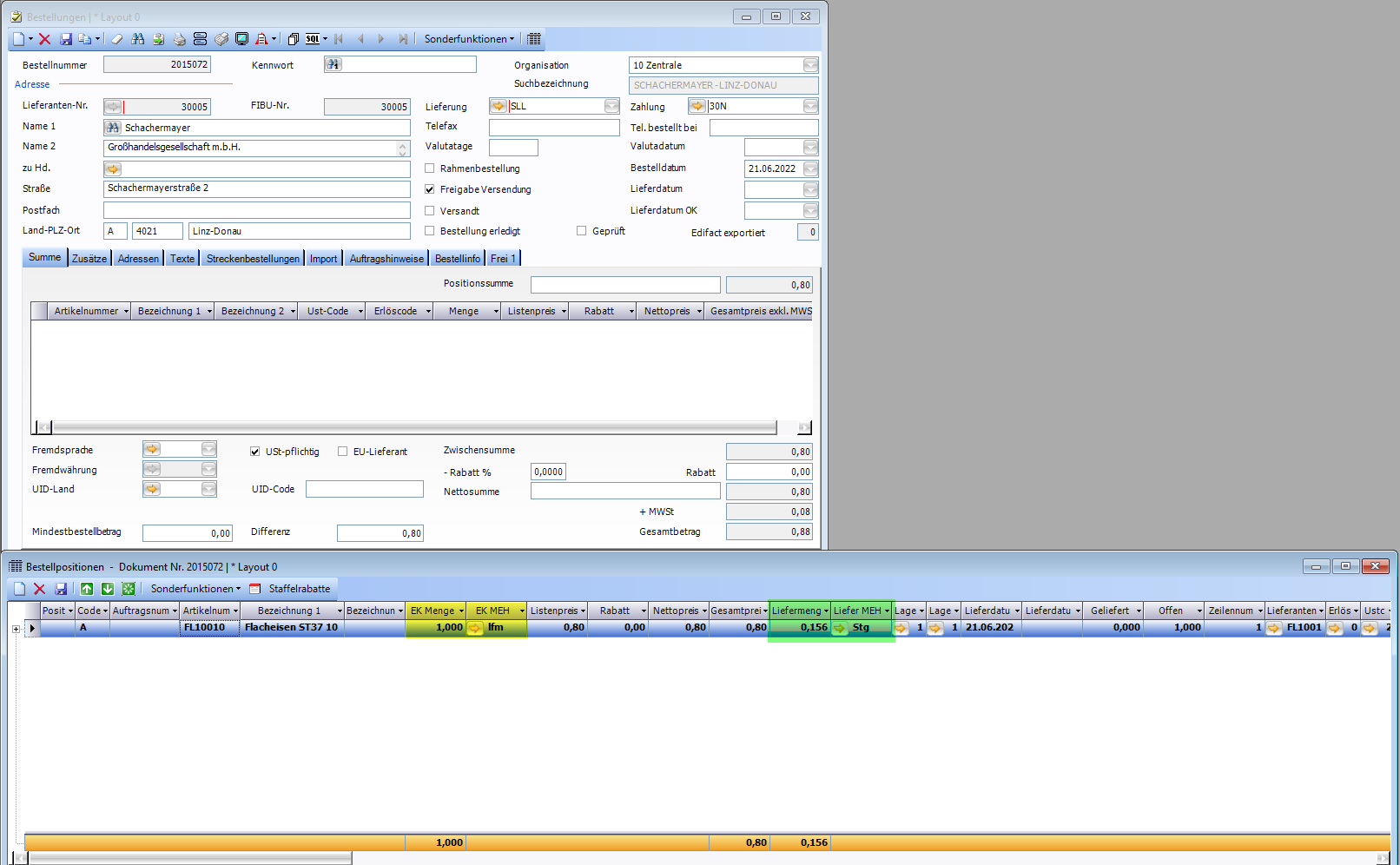Tick the Bestellung erledigt checkbox

click(430, 231)
